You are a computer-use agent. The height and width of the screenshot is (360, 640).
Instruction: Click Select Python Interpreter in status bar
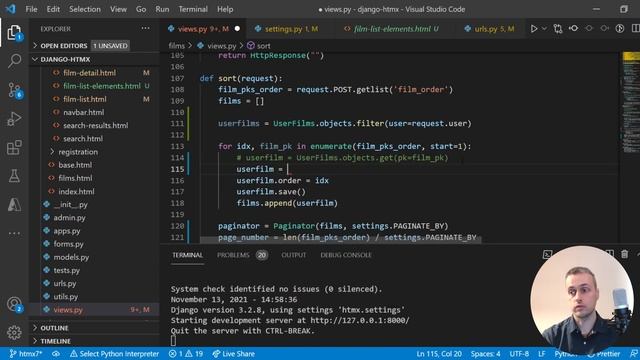(x=114, y=354)
